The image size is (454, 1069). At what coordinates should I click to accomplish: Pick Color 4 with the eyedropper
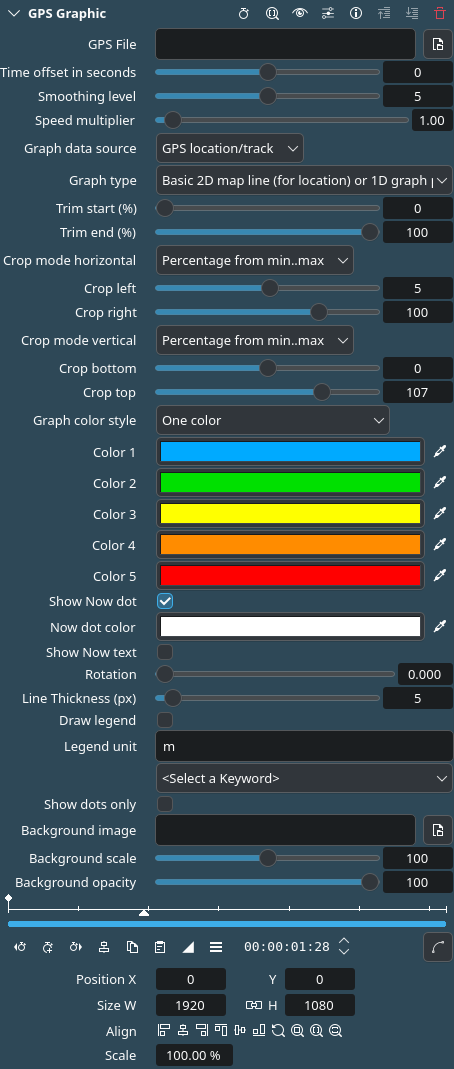point(440,545)
